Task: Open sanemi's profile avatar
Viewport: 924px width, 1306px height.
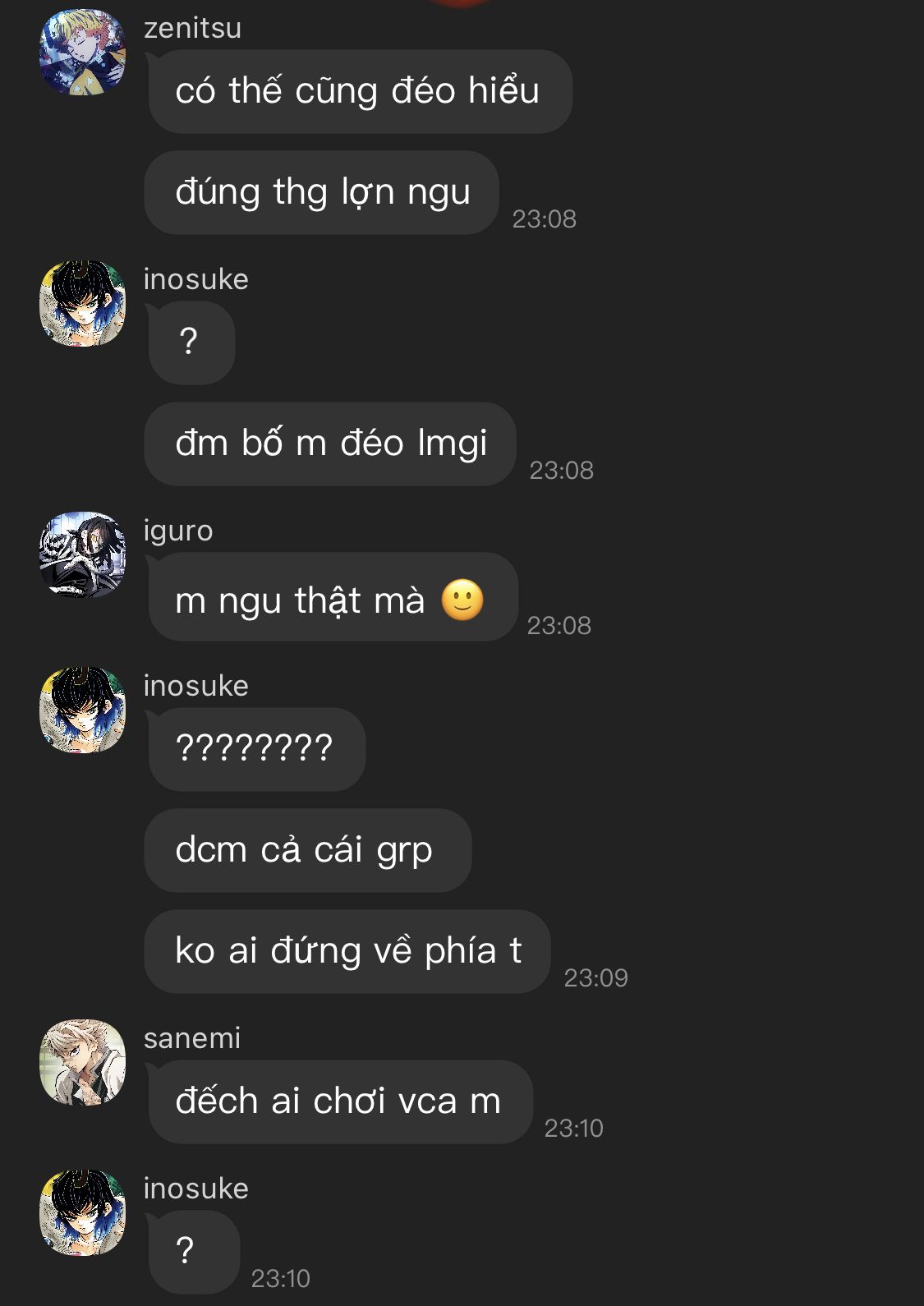Action: [x=82, y=1062]
